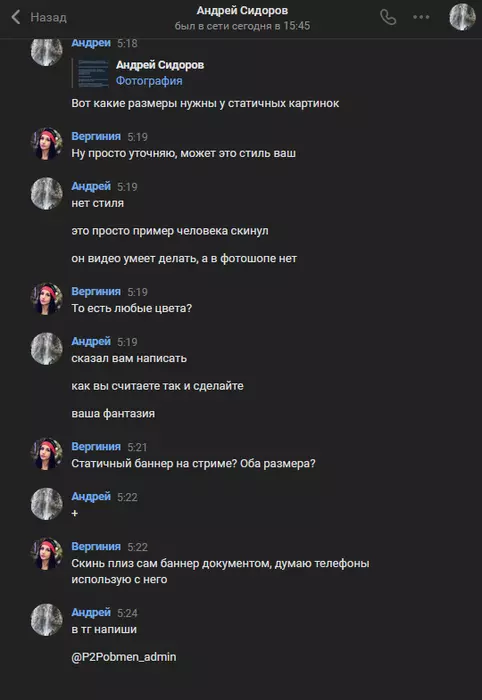Click forwarded author name Андрей Сидоров in quote
The height and width of the screenshot is (700, 482).
click(160, 65)
